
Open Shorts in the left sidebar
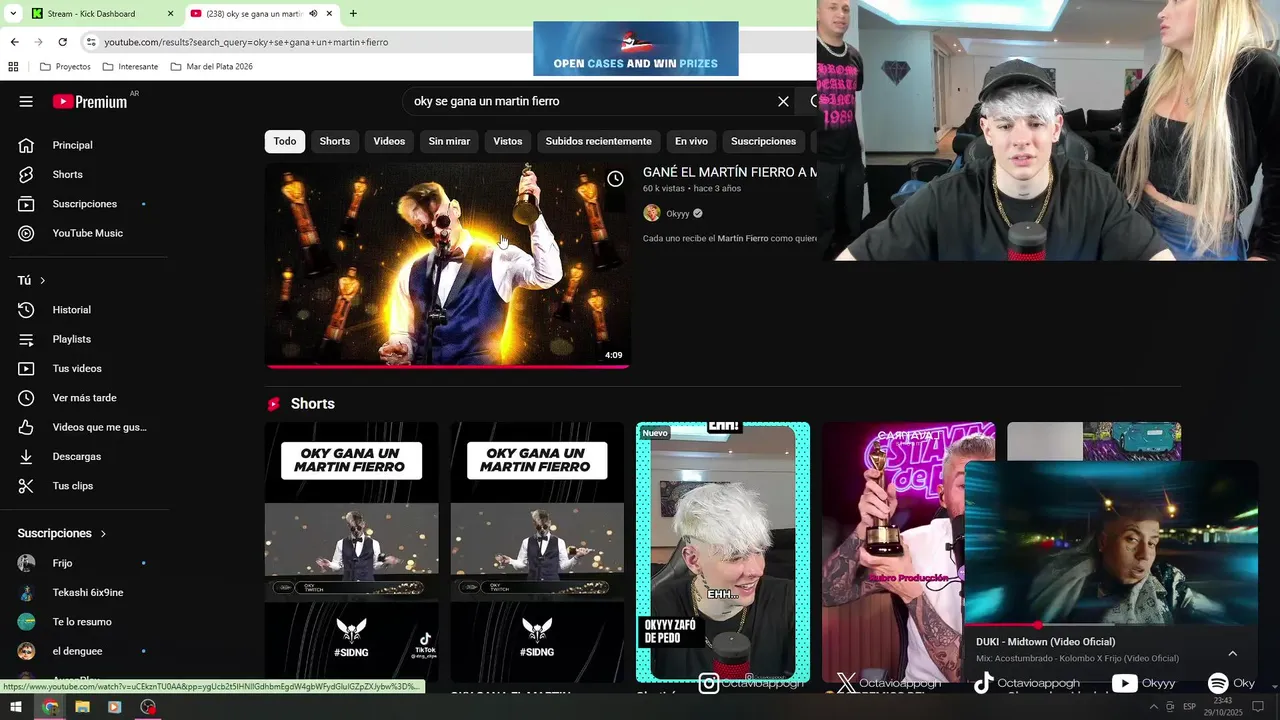coord(68,174)
